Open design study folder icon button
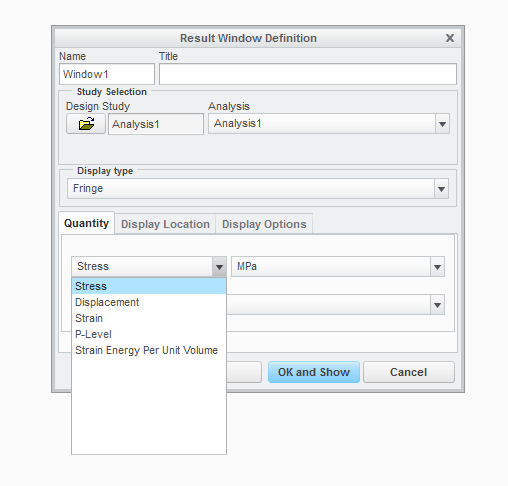Screen dimensions: 508x486 (86, 124)
